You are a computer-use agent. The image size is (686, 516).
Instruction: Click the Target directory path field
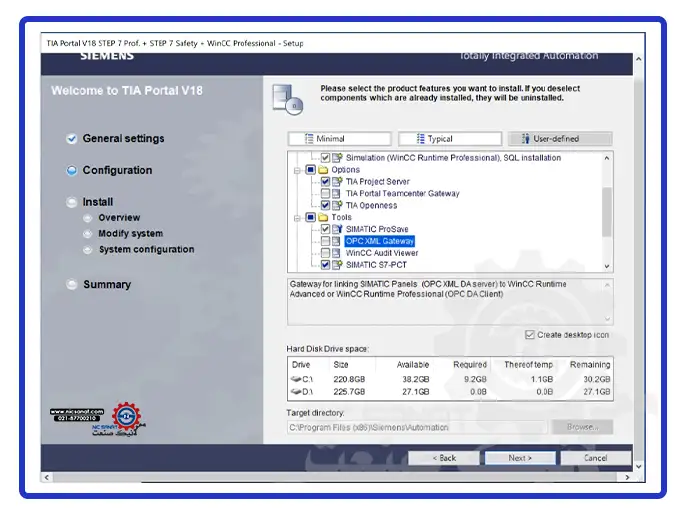417,427
